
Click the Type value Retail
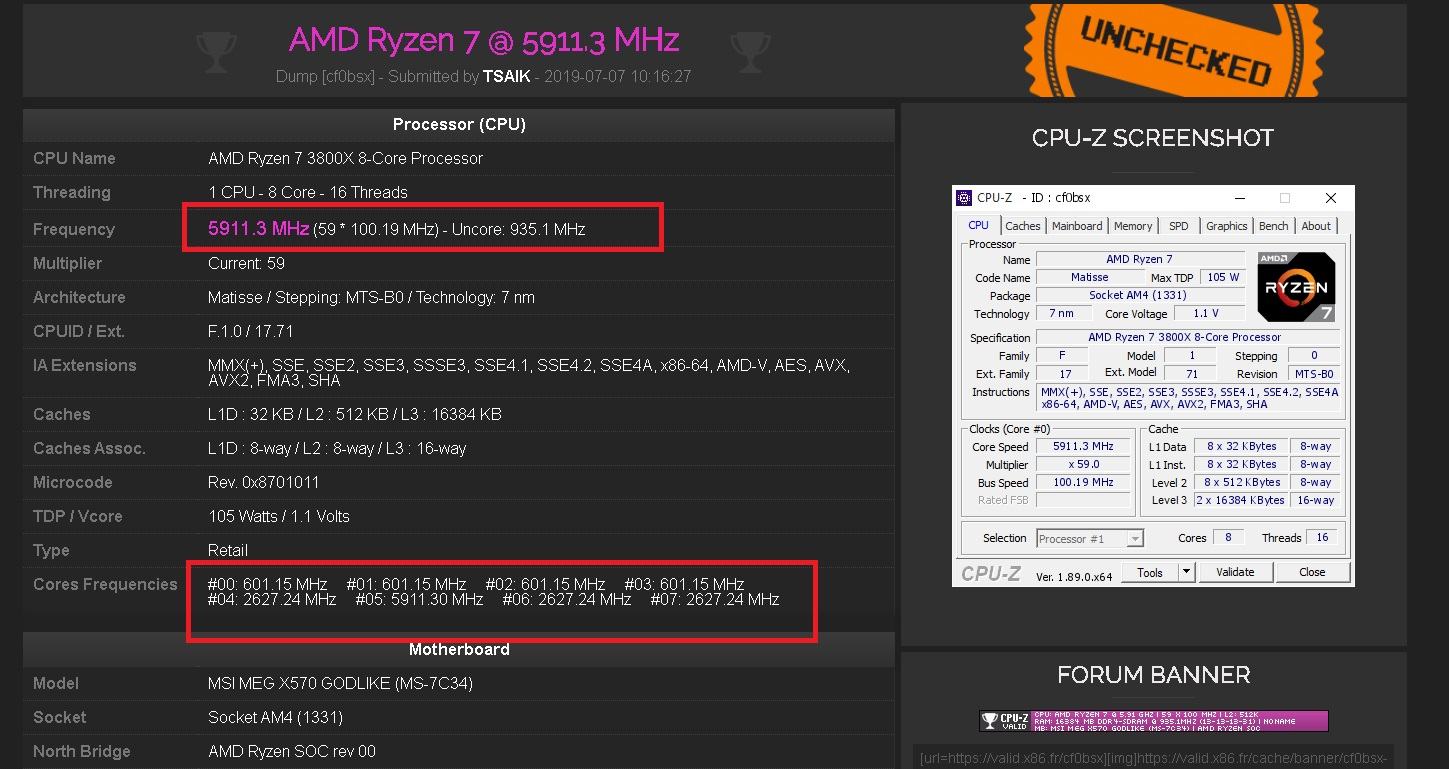click(228, 550)
